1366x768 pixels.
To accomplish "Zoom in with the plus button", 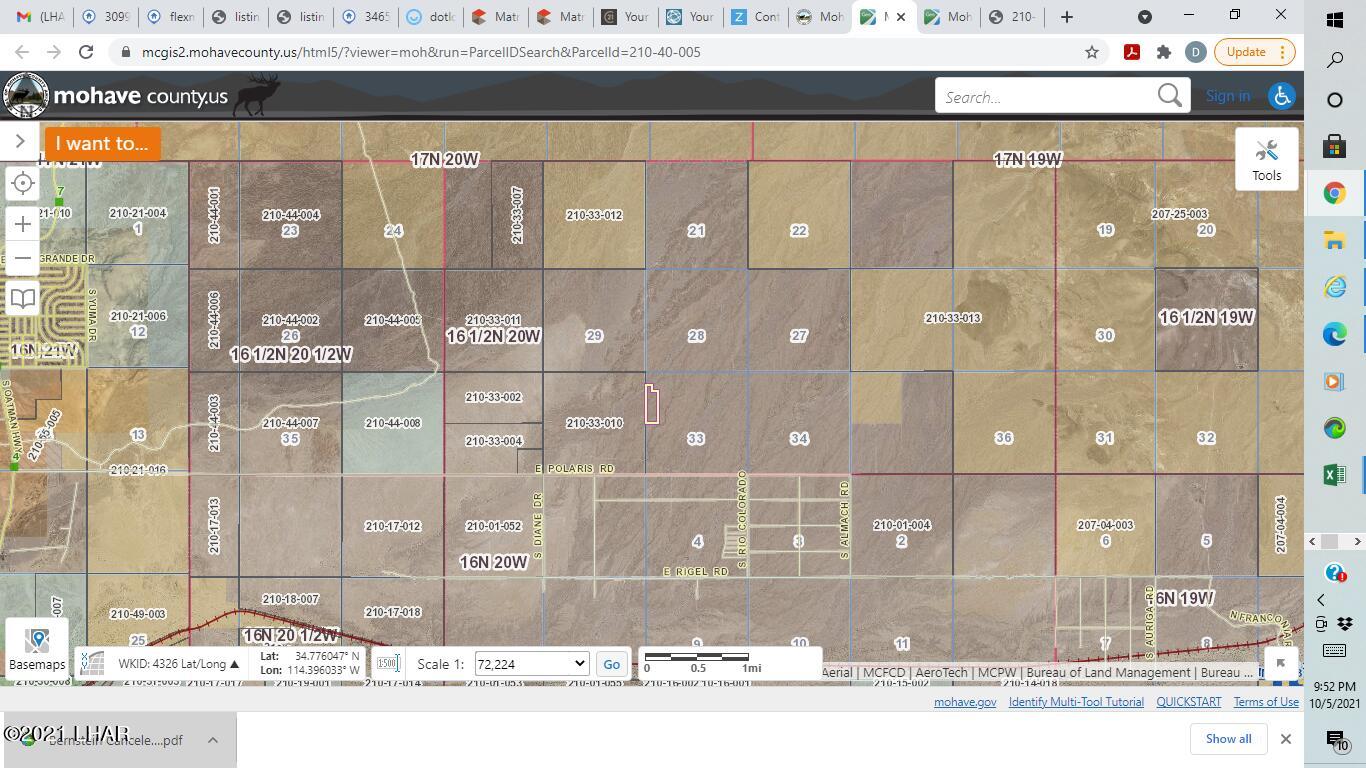I will click(x=23, y=224).
